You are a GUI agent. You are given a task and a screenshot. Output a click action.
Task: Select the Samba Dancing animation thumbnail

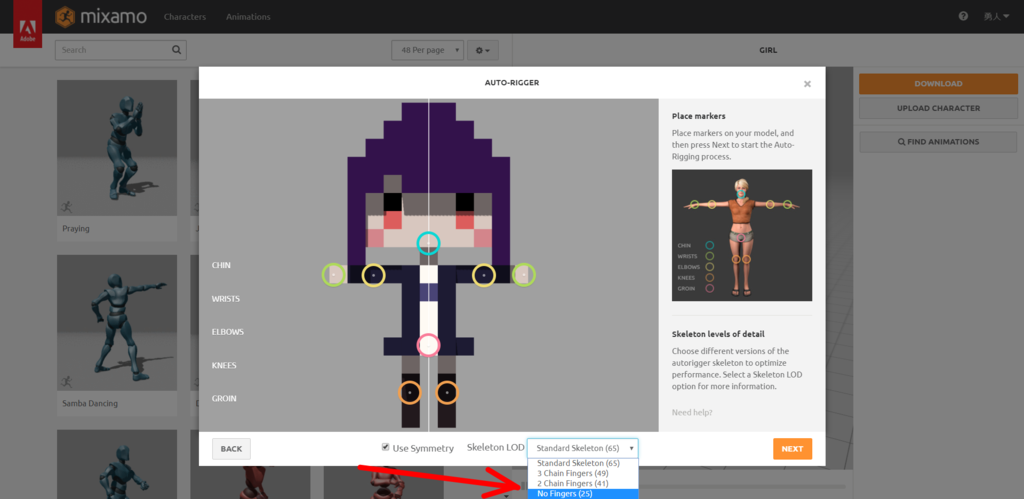point(117,323)
